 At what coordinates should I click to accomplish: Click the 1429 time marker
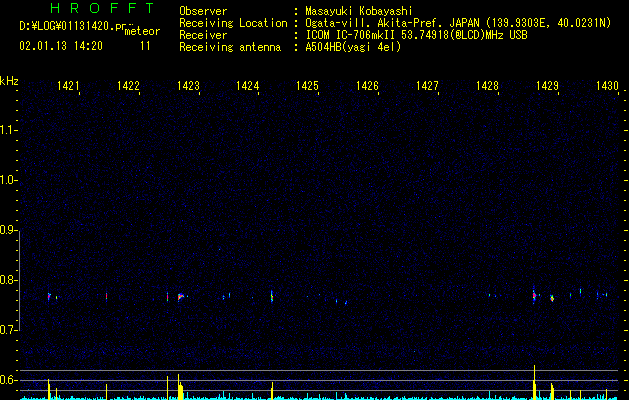547,86
